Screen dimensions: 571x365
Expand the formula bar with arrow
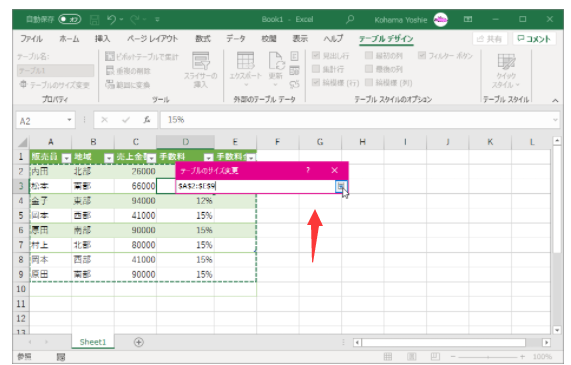[x=555, y=120]
